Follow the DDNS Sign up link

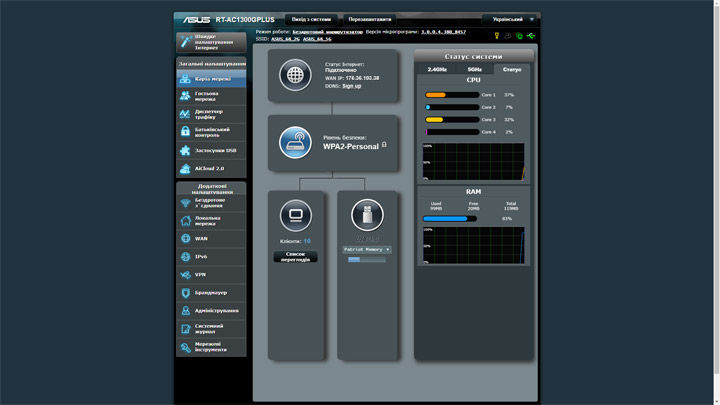[352, 86]
